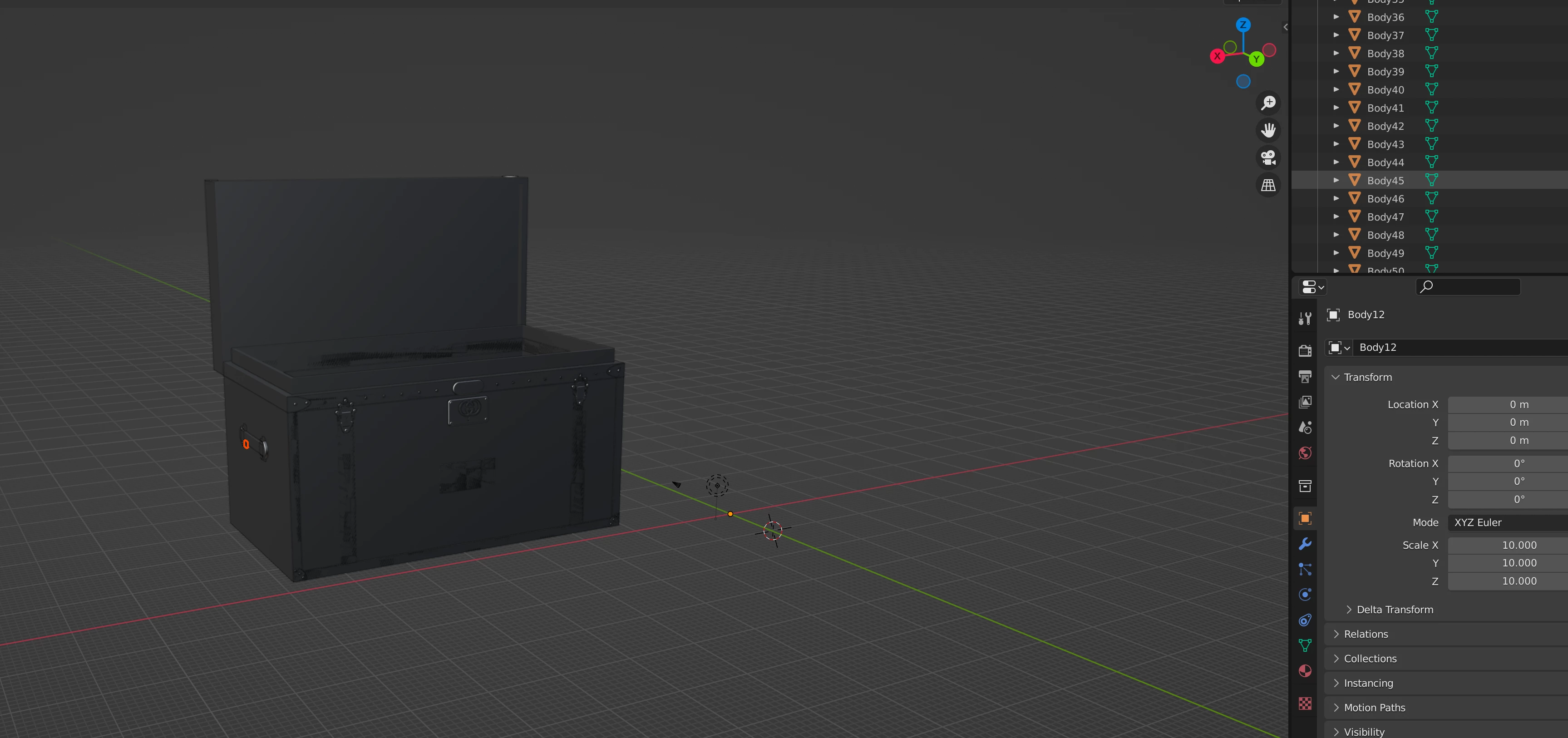Screen dimensions: 1568x738
Task: Click the pan view hand icon
Action: pyautogui.click(x=1268, y=130)
